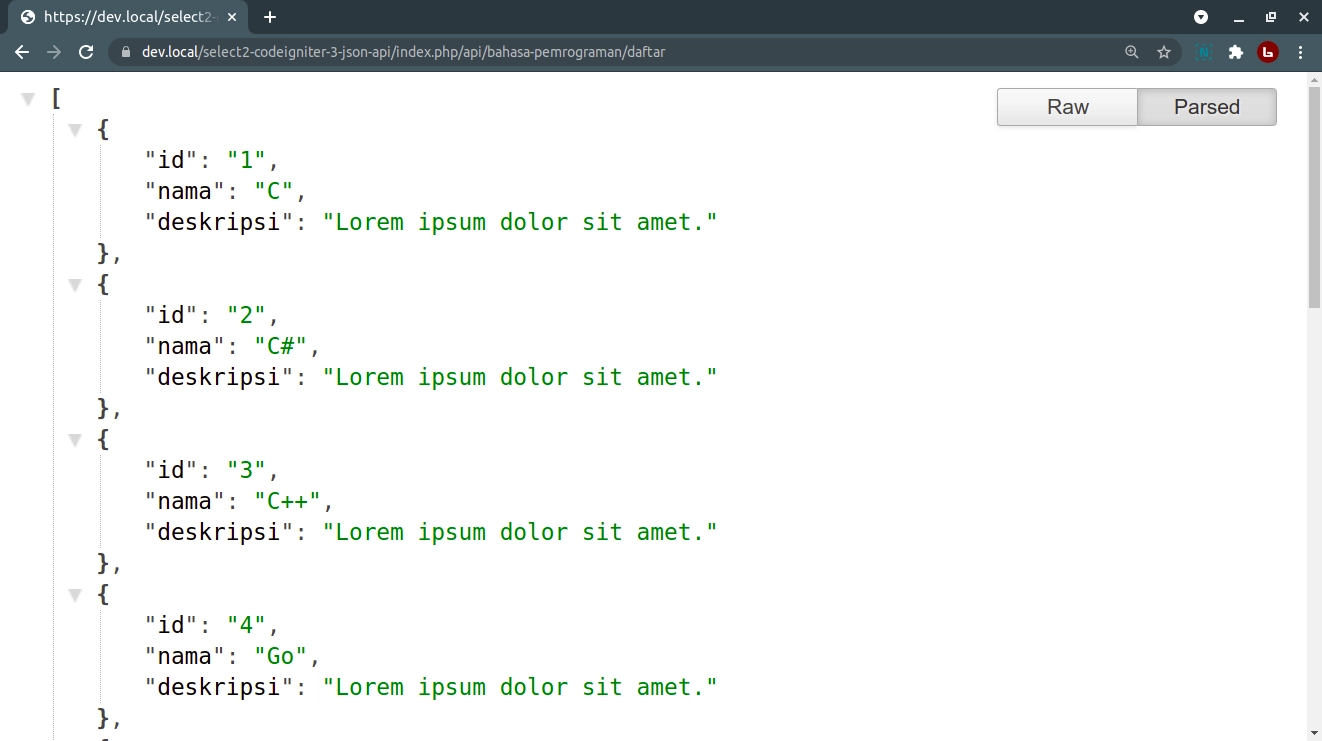Collapse the object with id 2
Screen dimensions: 1322x741
(75, 285)
